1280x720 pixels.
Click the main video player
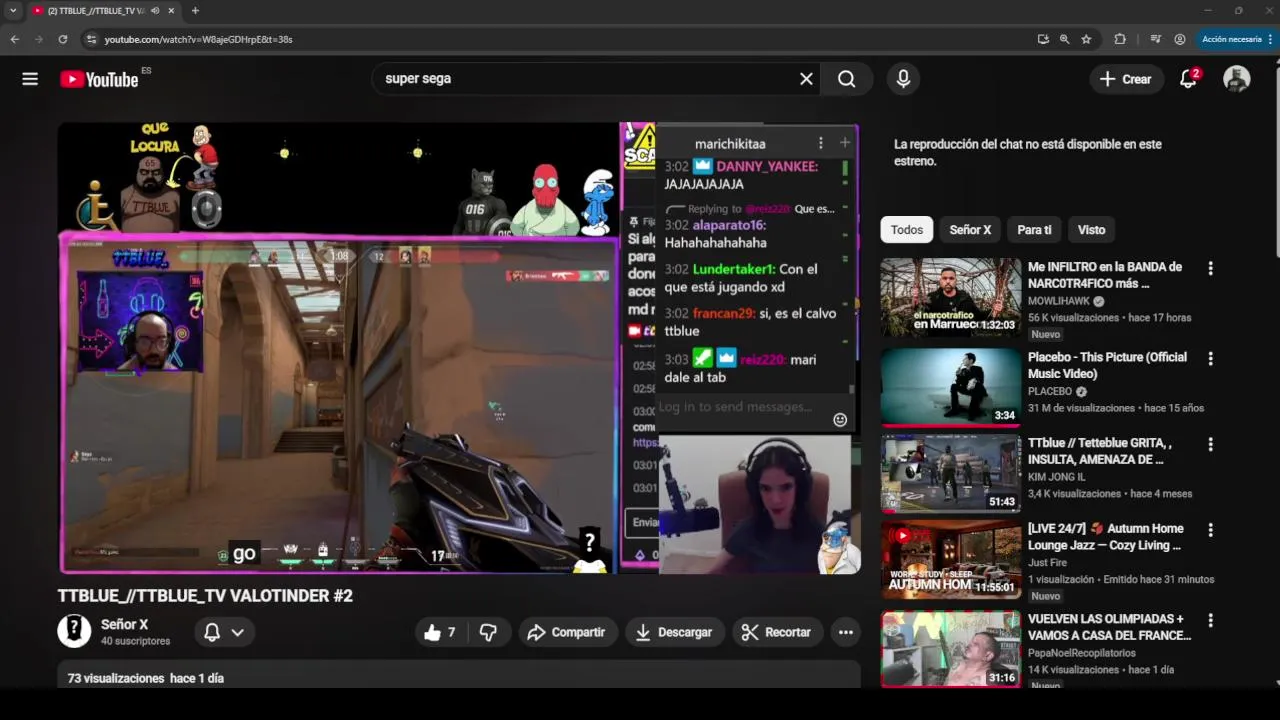(x=458, y=348)
